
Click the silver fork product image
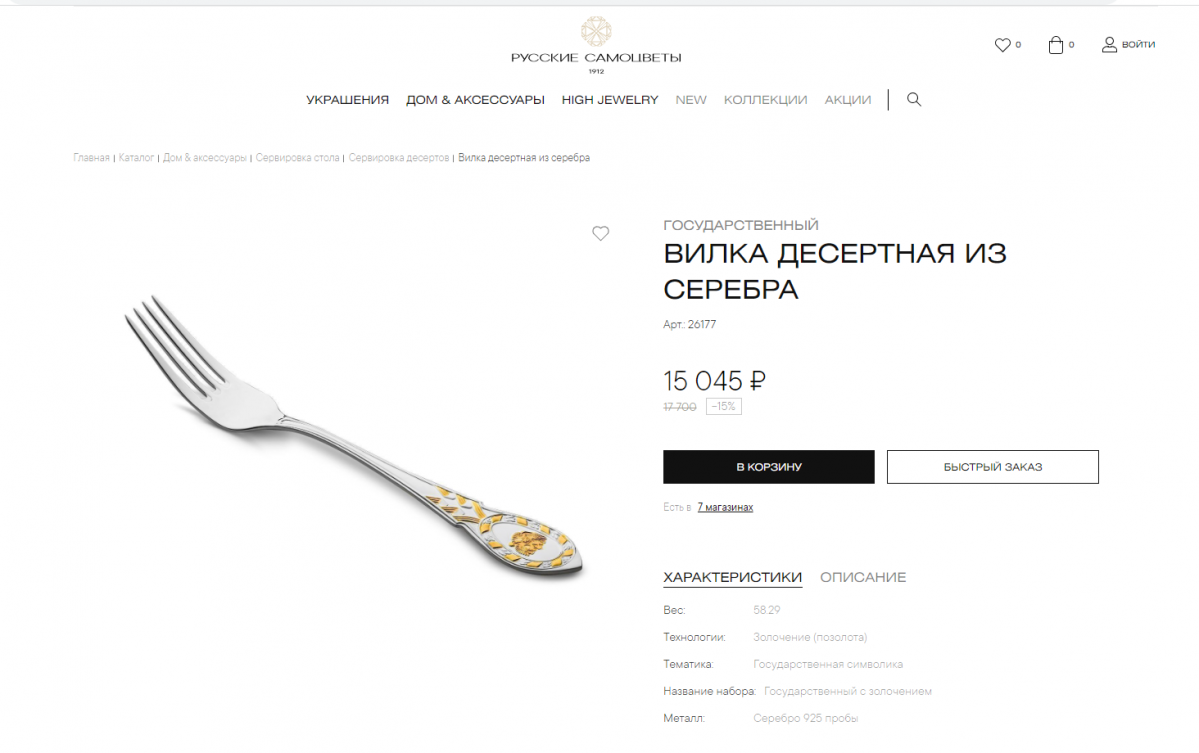pyautogui.click(x=354, y=436)
